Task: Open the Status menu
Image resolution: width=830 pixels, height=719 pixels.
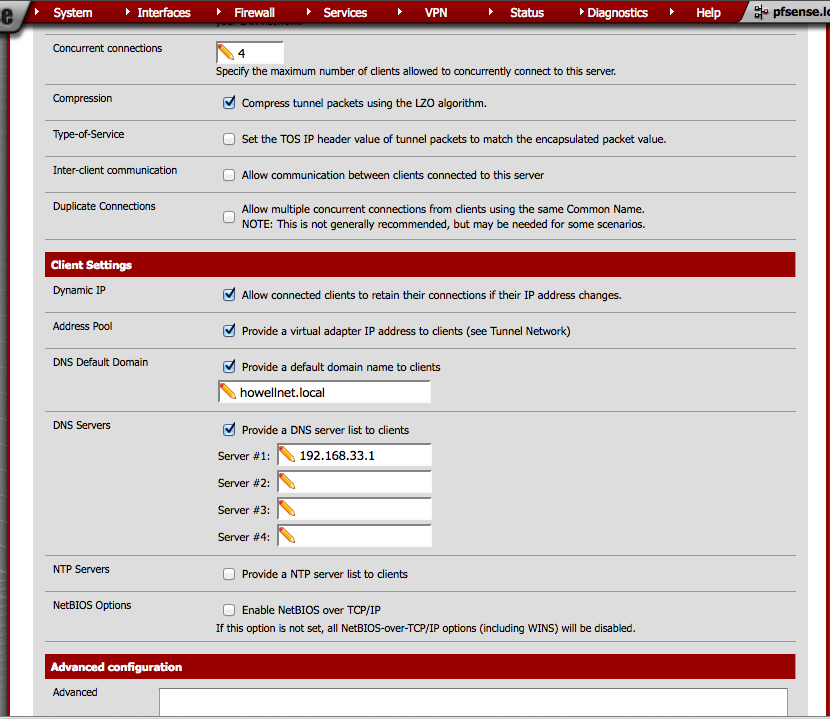Action: pos(527,13)
